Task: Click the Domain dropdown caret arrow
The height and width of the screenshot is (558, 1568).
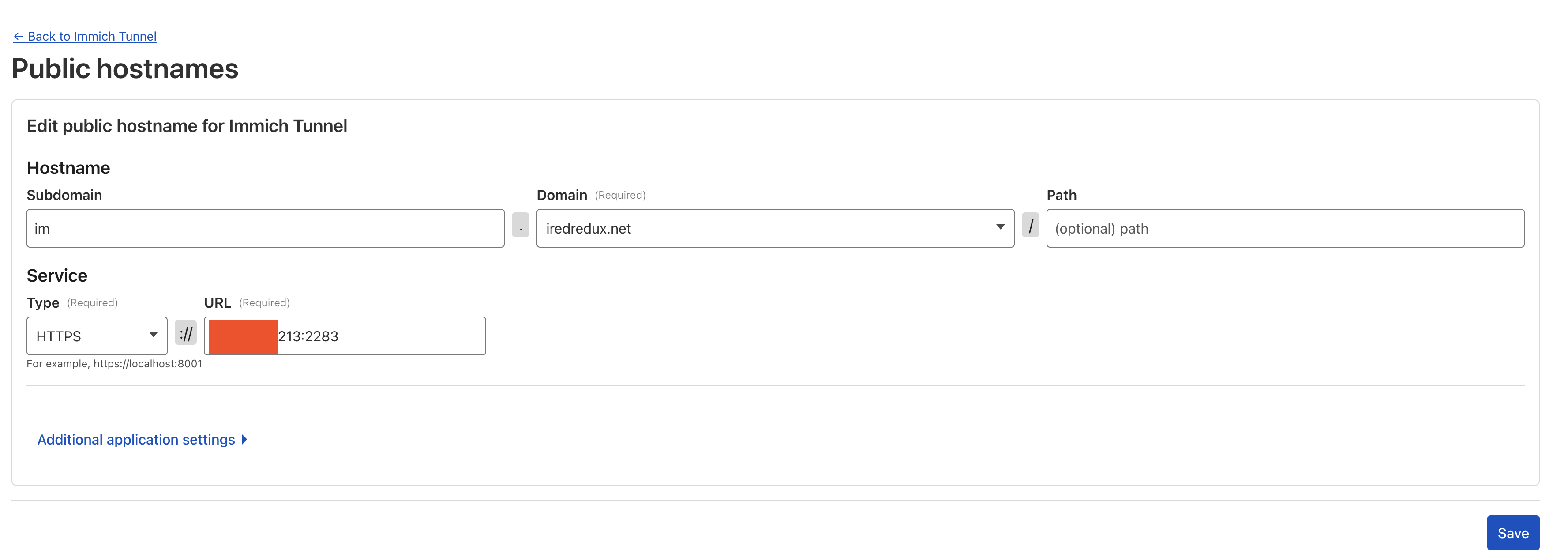Action: point(1000,227)
